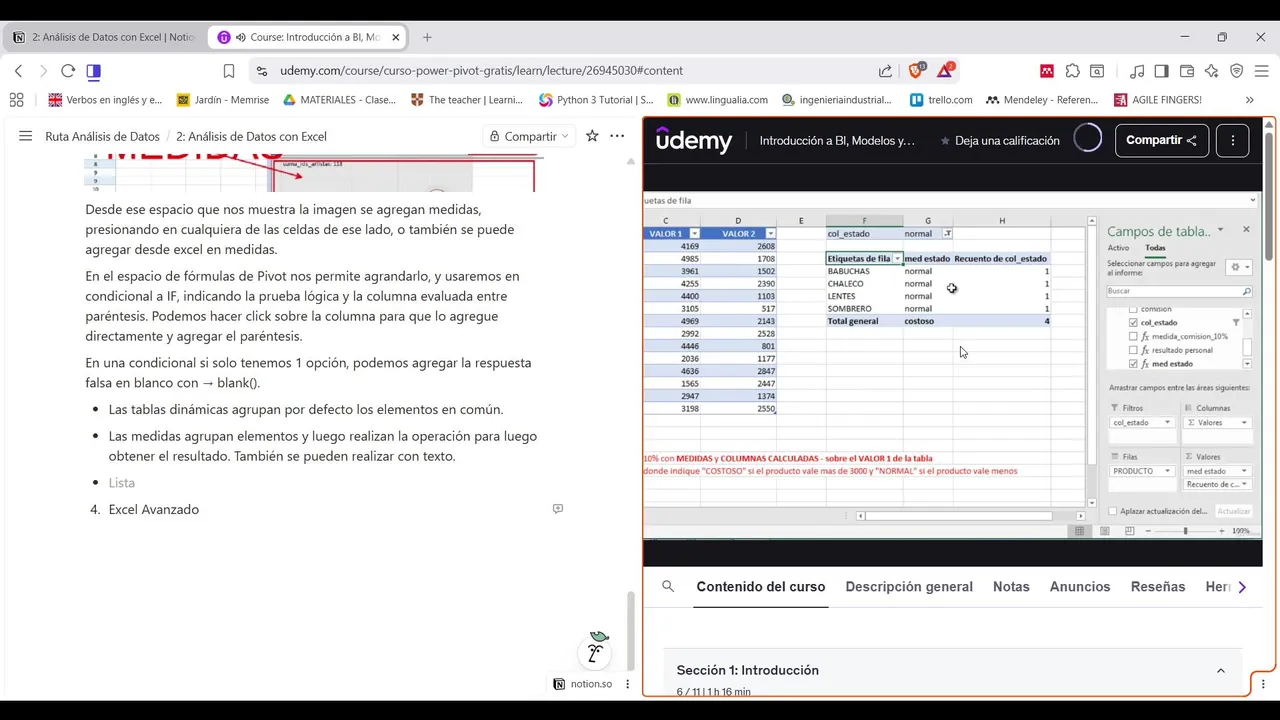Open the trello.com bookmark

(941, 100)
